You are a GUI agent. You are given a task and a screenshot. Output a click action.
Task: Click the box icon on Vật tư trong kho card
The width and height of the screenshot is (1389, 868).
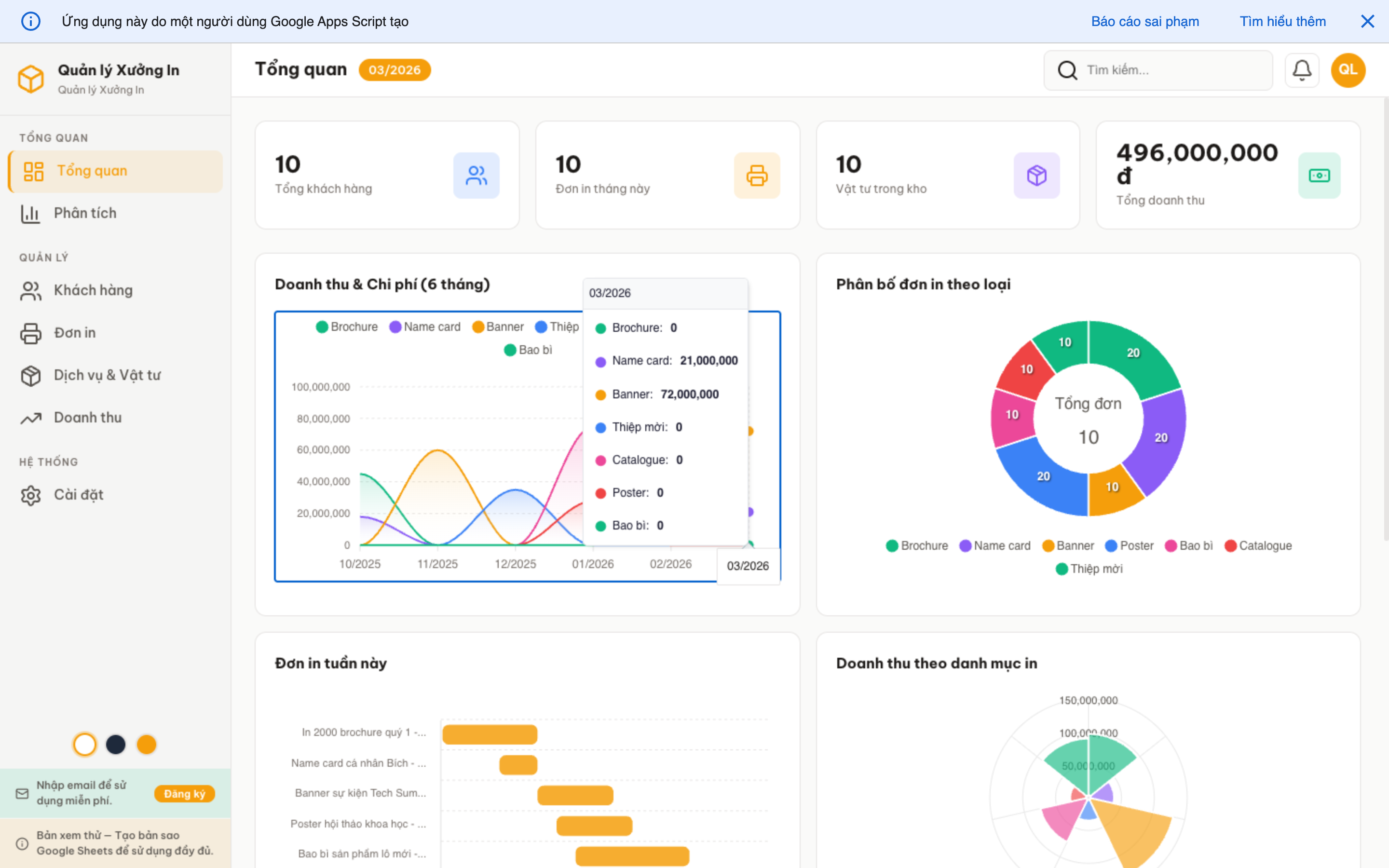(1036, 176)
